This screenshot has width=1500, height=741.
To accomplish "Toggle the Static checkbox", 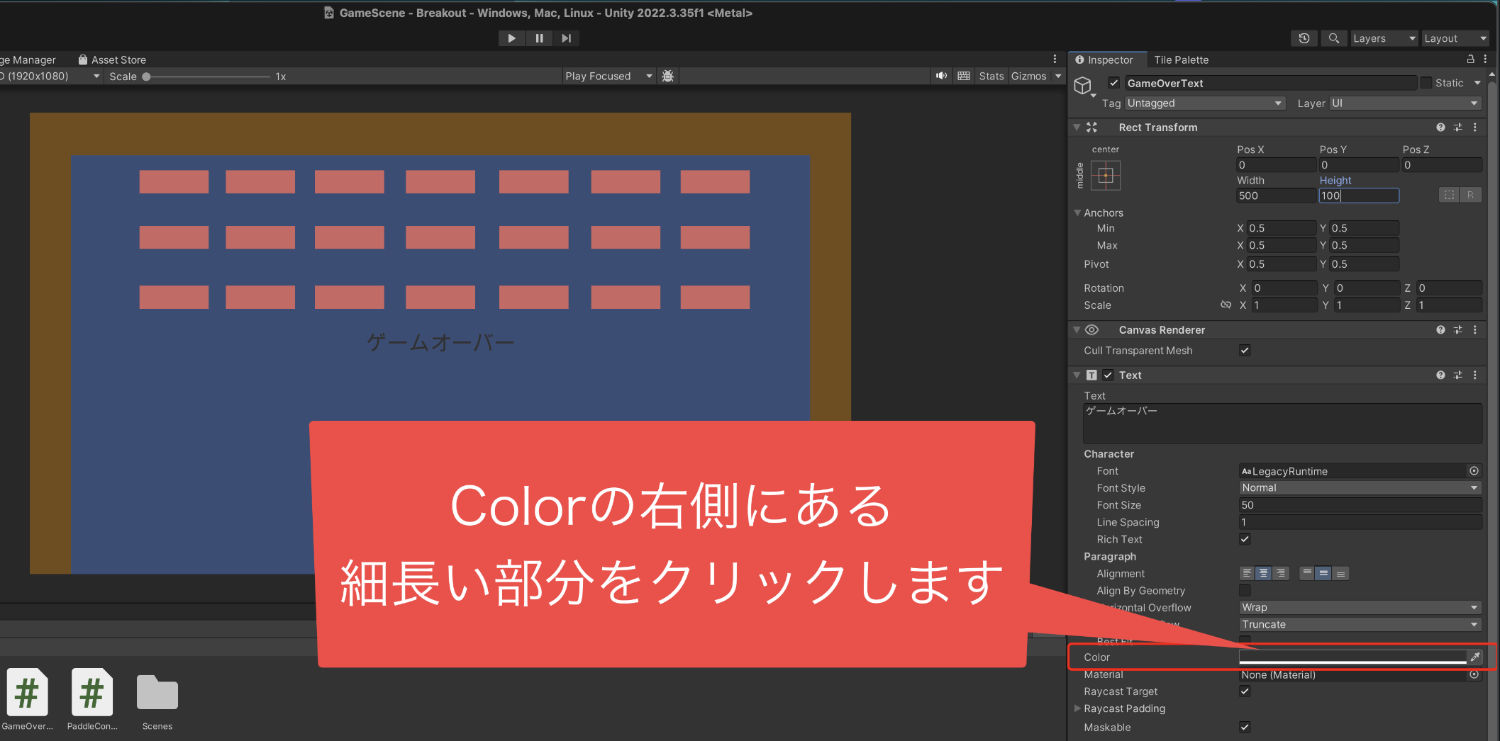I will point(1426,83).
